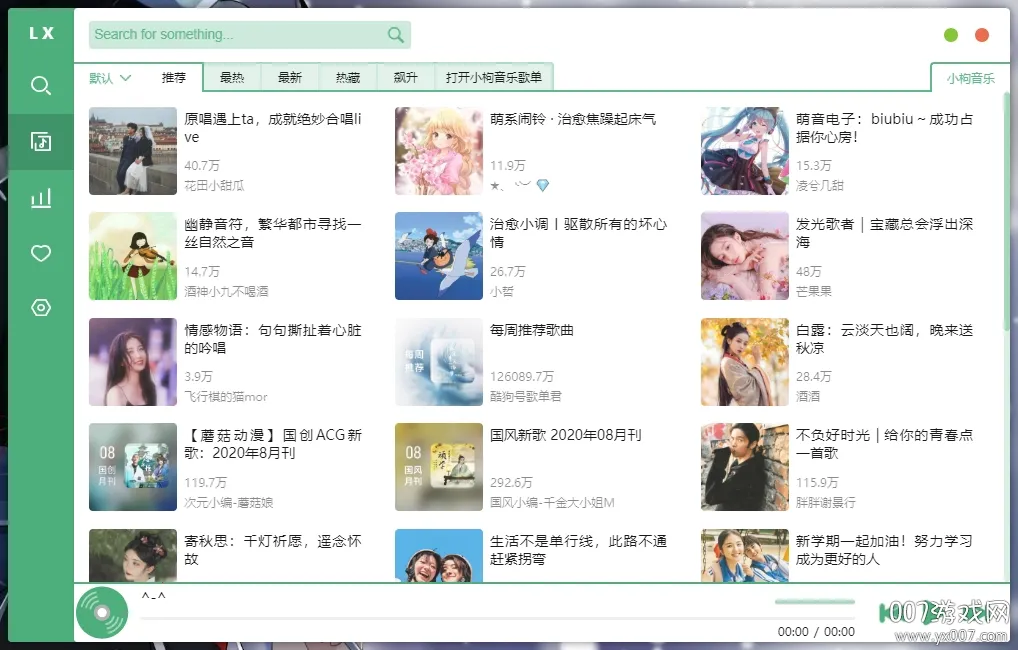This screenshot has width=1018, height=650.
Task: Click inside the search input field
Action: (x=230, y=34)
